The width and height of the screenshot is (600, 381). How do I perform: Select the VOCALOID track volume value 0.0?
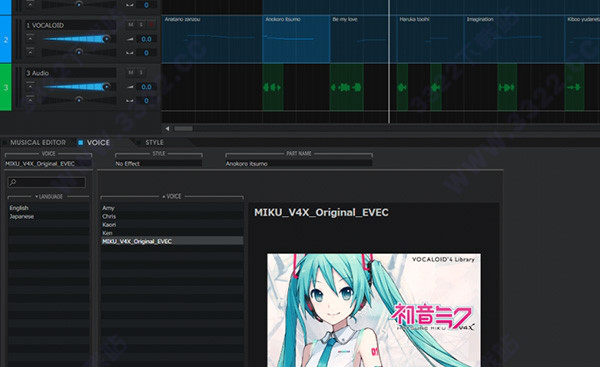(147, 39)
